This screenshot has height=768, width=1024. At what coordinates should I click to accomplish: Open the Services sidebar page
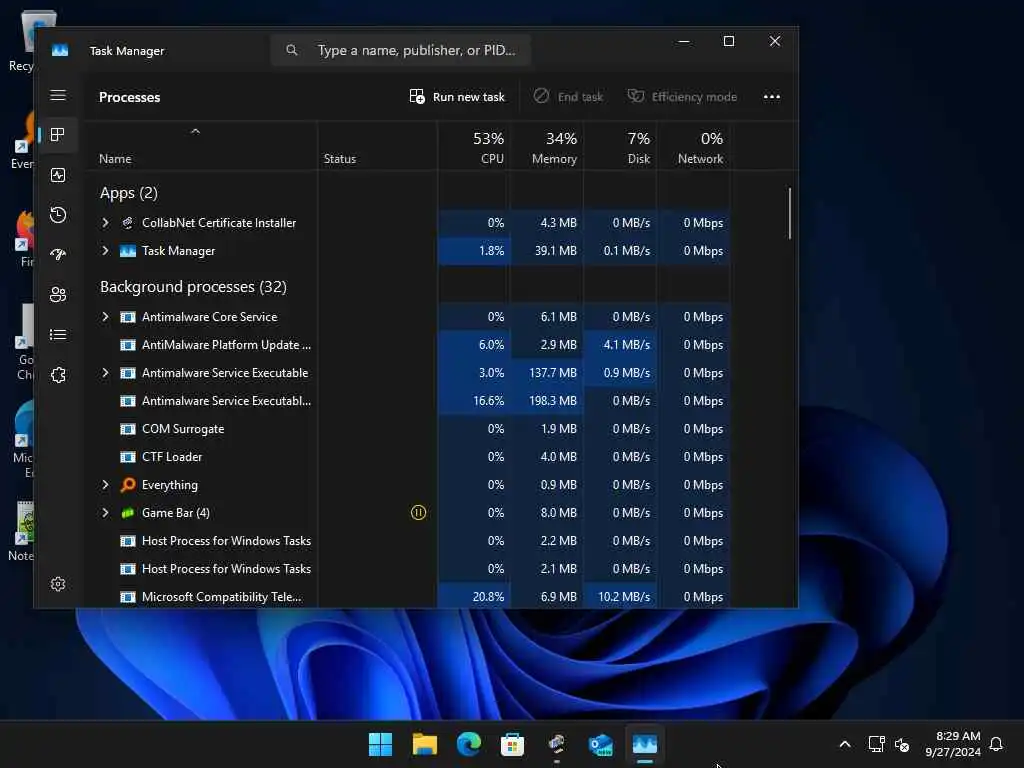[x=58, y=375]
